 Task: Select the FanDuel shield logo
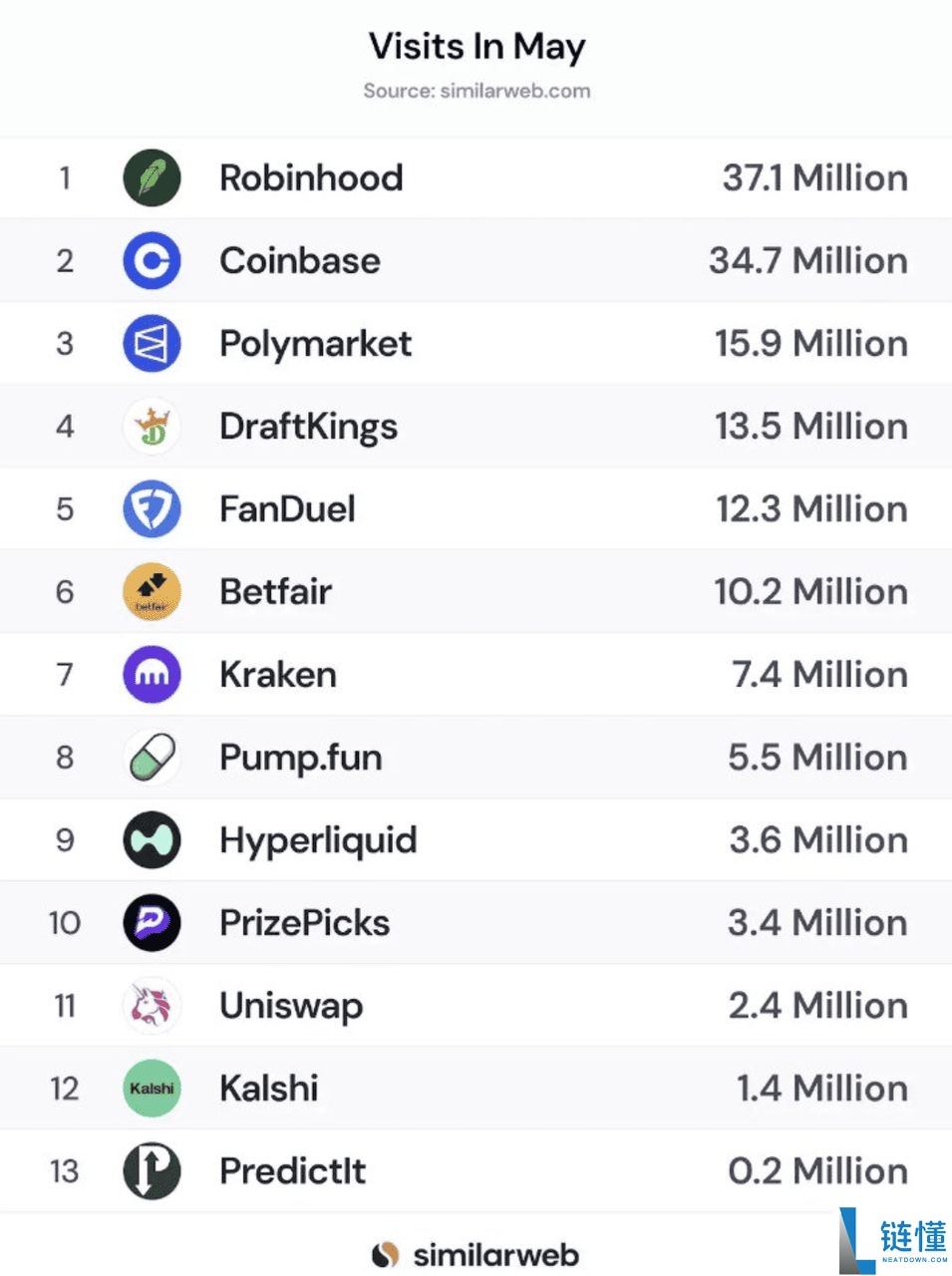pyautogui.click(x=152, y=509)
